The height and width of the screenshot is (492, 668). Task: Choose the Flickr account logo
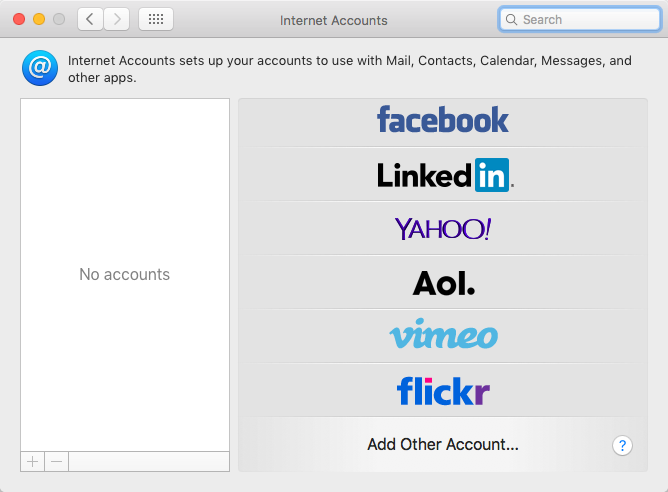[442, 390]
